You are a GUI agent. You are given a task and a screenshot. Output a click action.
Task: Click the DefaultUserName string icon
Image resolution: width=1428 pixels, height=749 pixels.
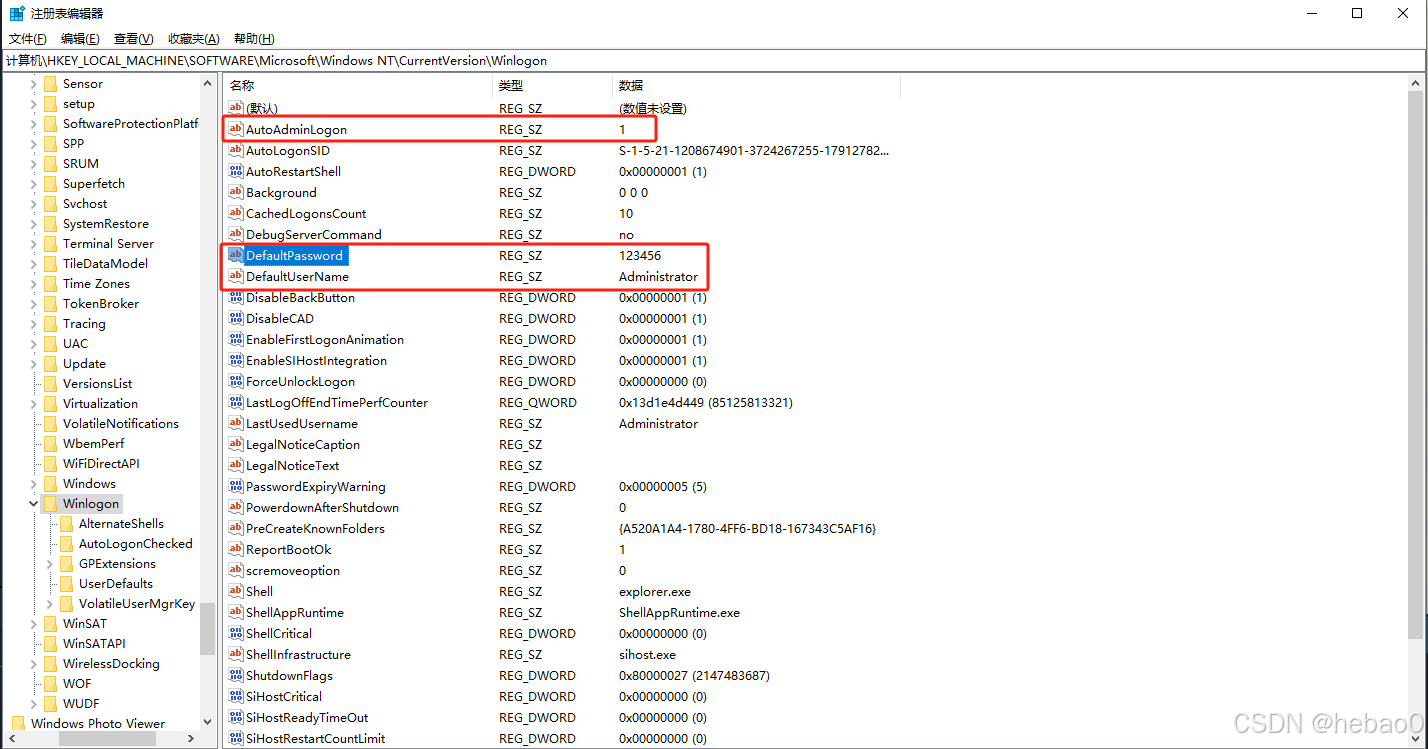point(236,276)
